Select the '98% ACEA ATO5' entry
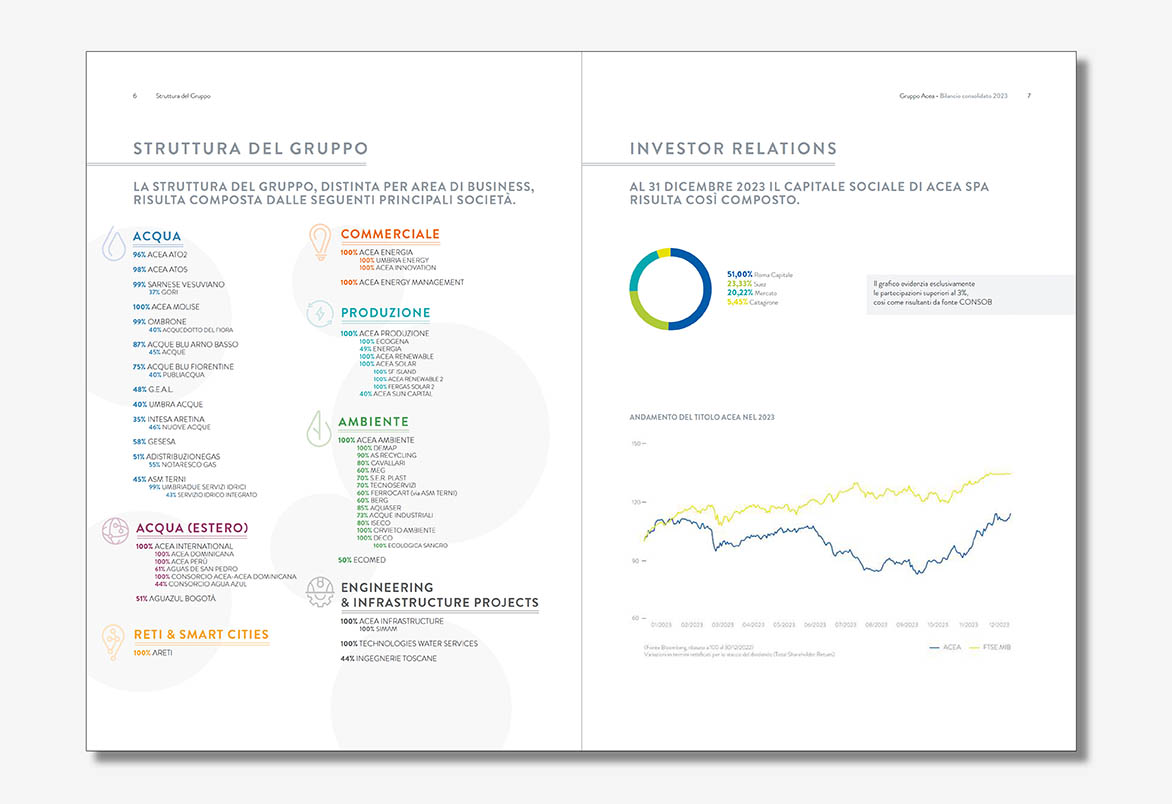 [160, 269]
